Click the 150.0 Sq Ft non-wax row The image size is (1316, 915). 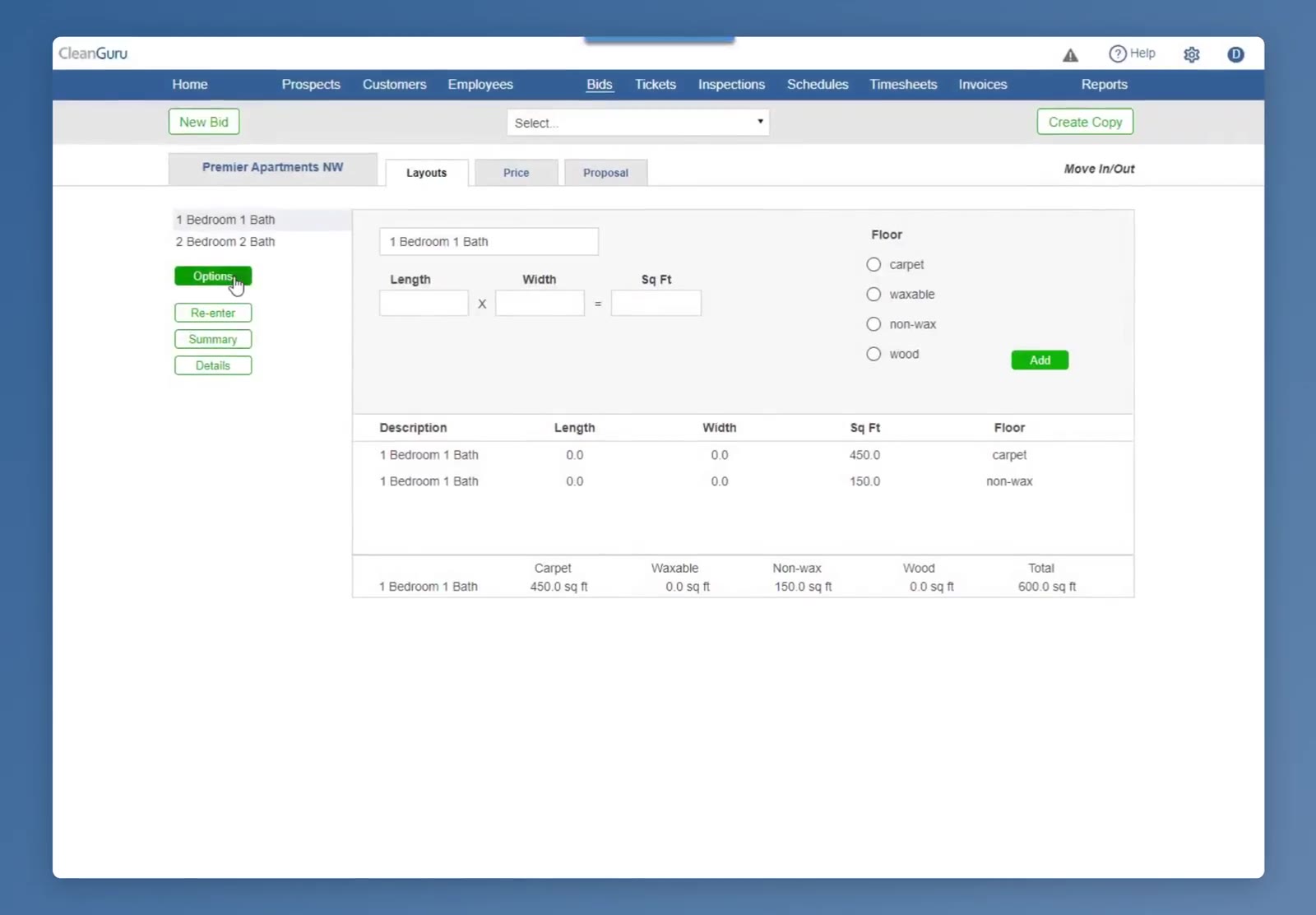(x=743, y=481)
